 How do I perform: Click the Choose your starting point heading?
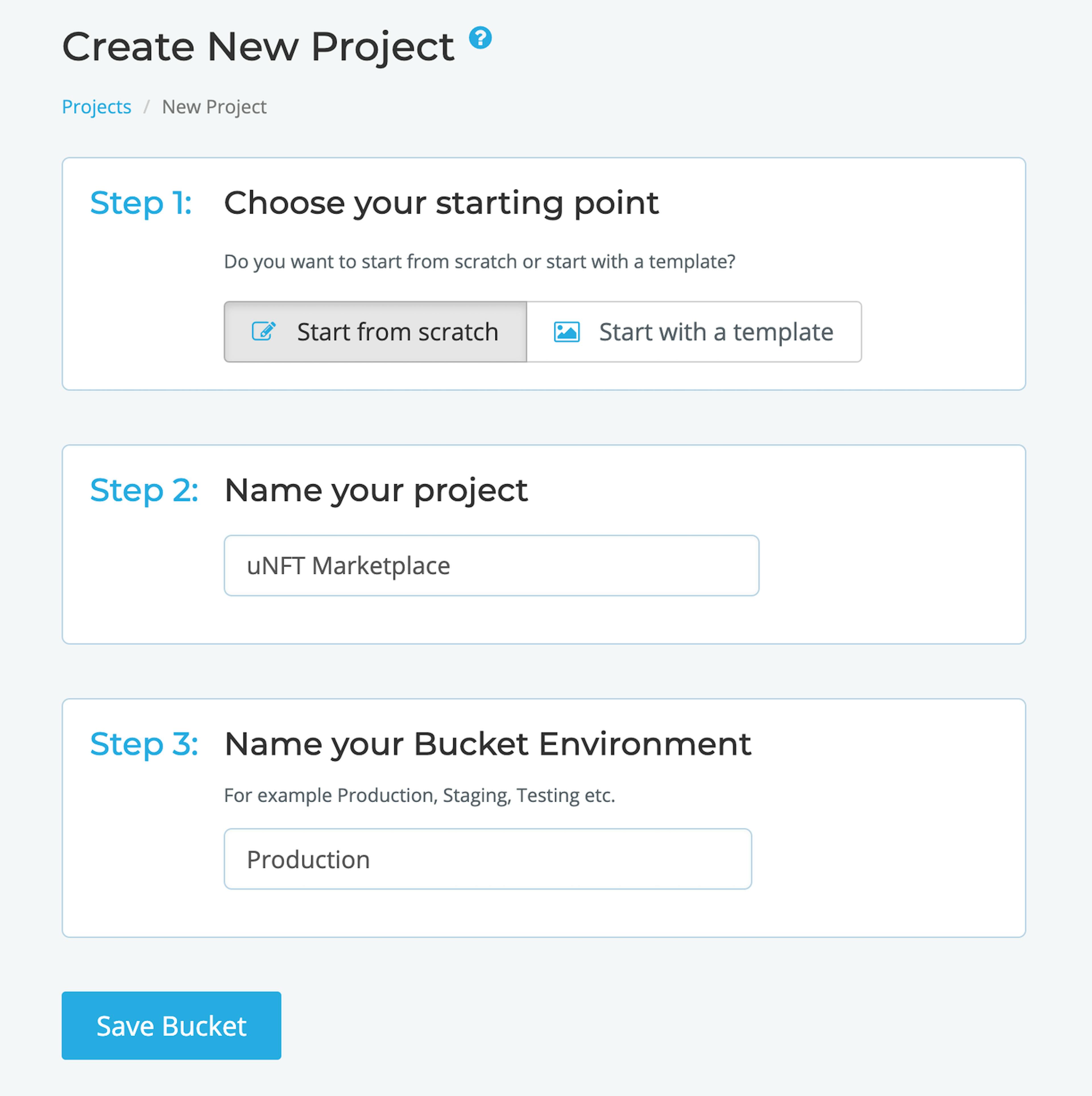click(x=442, y=204)
